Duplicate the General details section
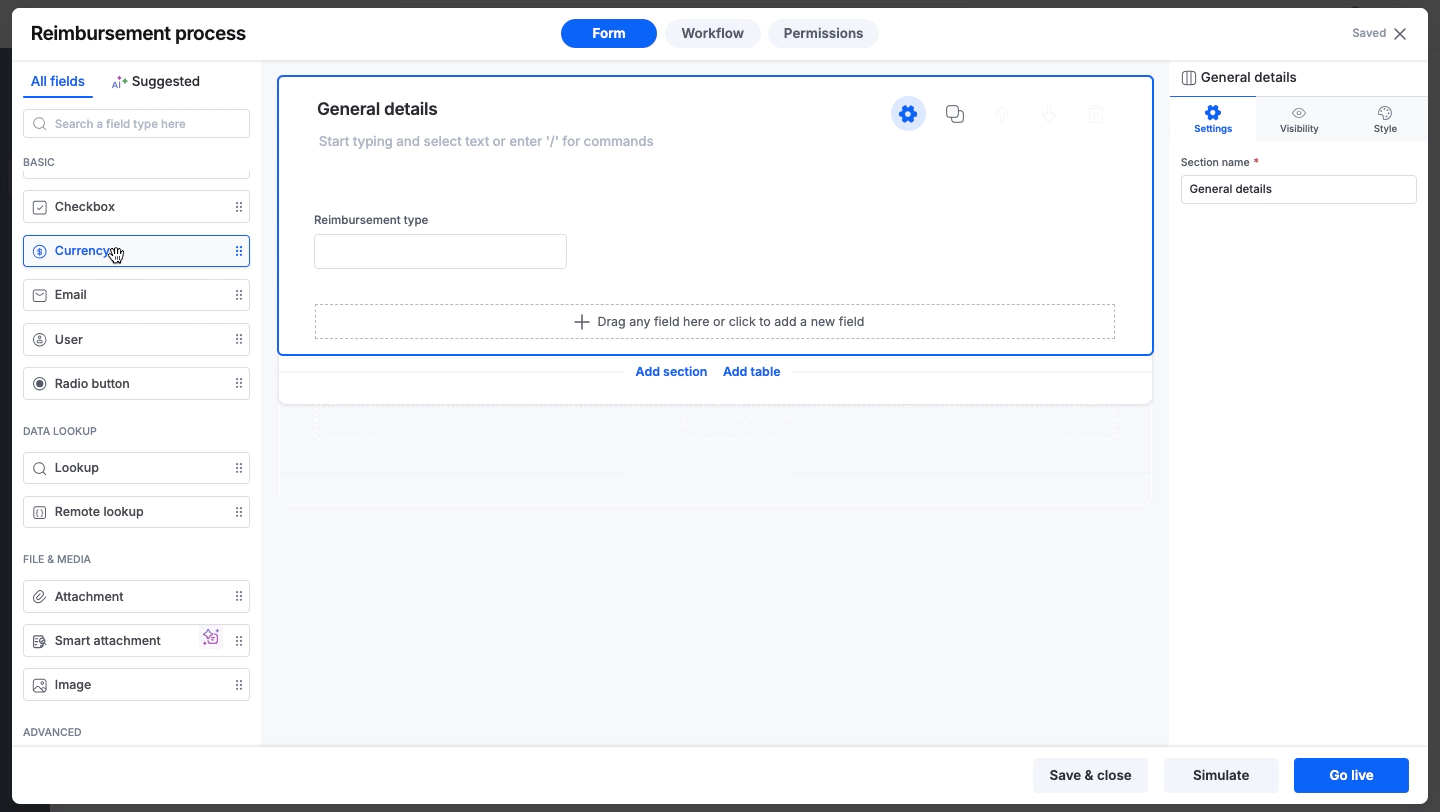 955,114
